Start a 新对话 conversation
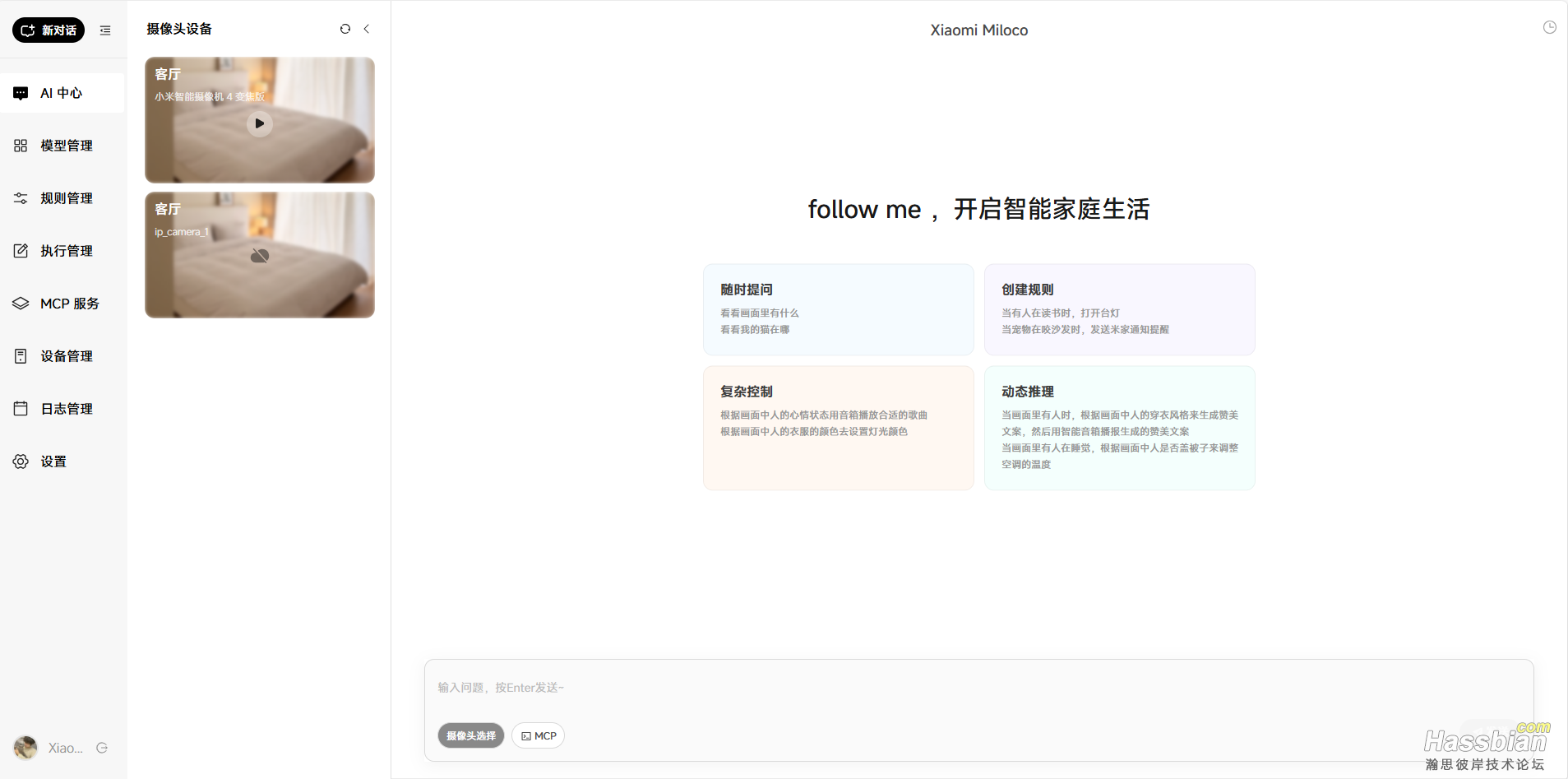This screenshot has height=779, width=1568. [x=48, y=30]
